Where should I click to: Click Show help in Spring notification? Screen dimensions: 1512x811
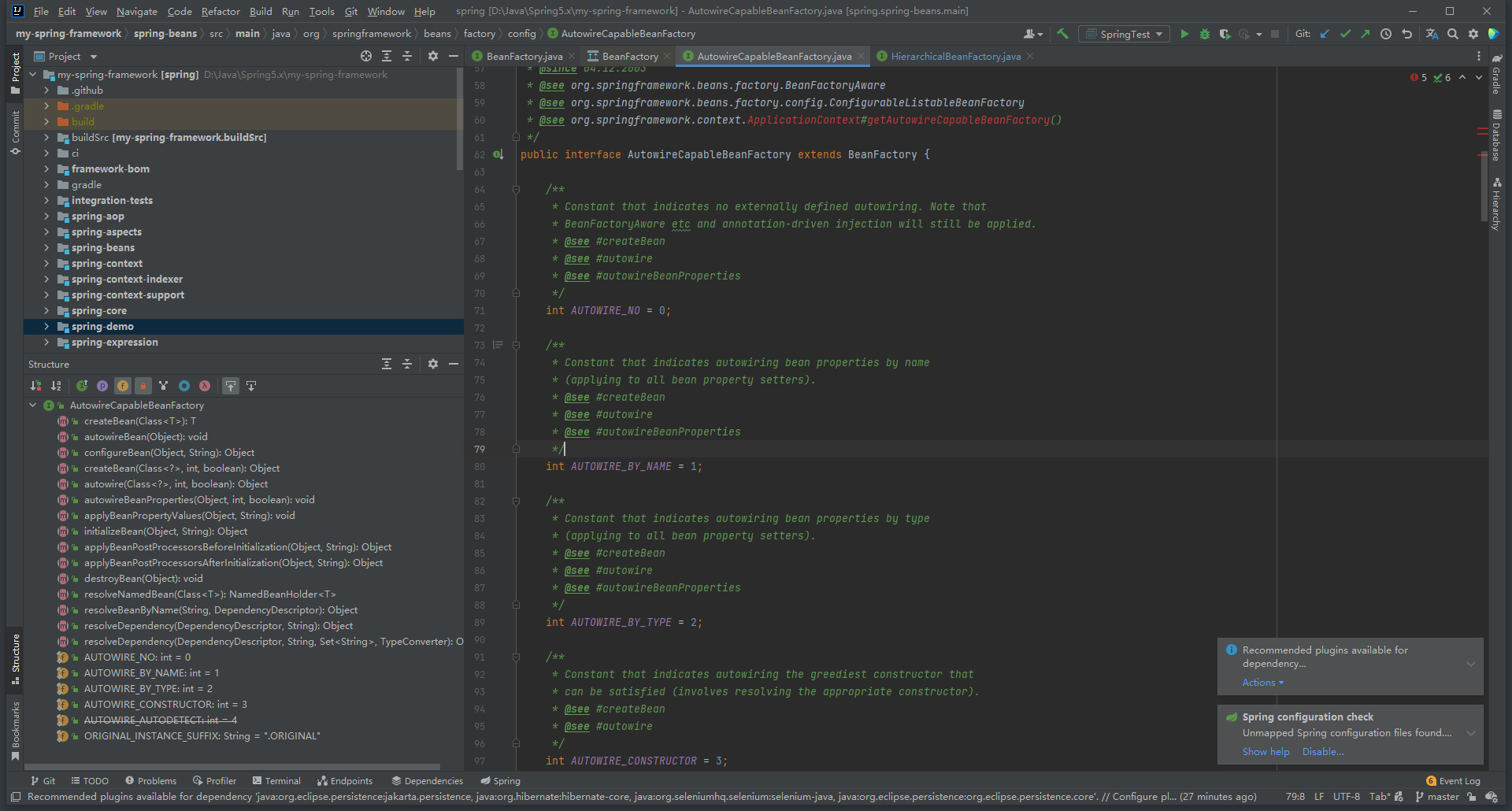pyautogui.click(x=1266, y=752)
